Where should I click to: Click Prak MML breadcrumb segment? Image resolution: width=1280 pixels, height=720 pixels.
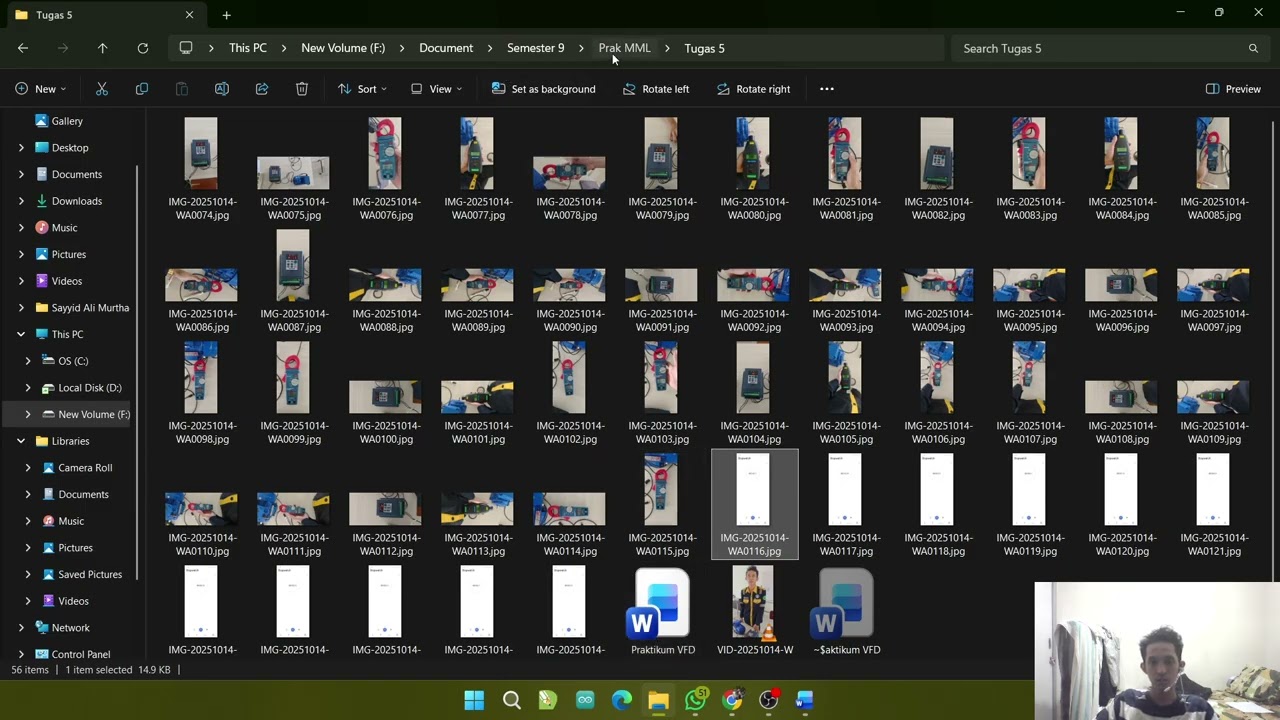pos(624,48)
